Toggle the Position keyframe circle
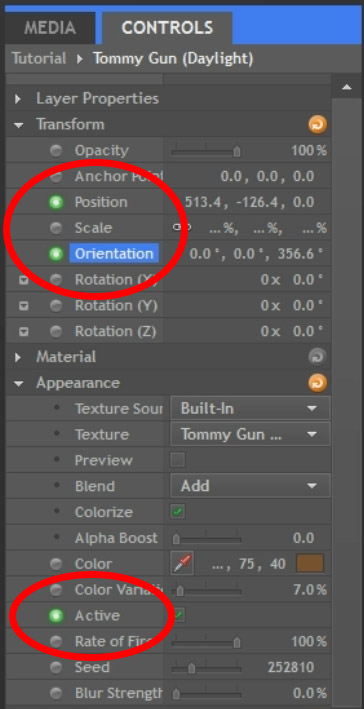Image resolution: width=364 pixels, height=709 pixels. click(56, 202)
